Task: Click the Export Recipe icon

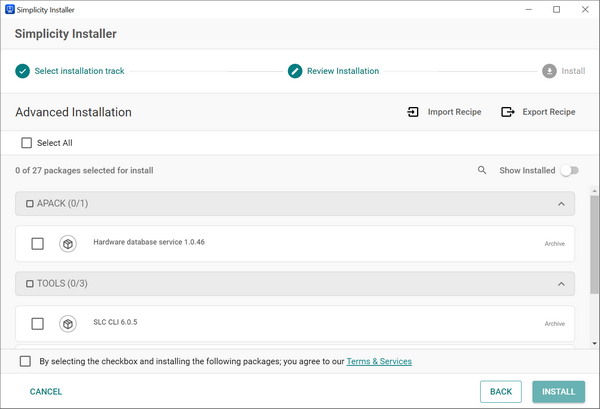Action: (508, 112)
